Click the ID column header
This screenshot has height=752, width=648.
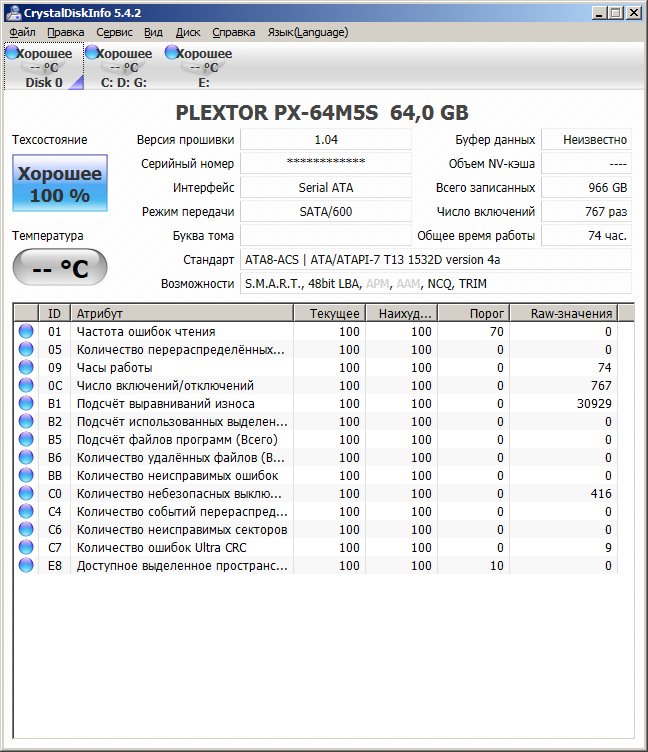[x=54, y=313]
